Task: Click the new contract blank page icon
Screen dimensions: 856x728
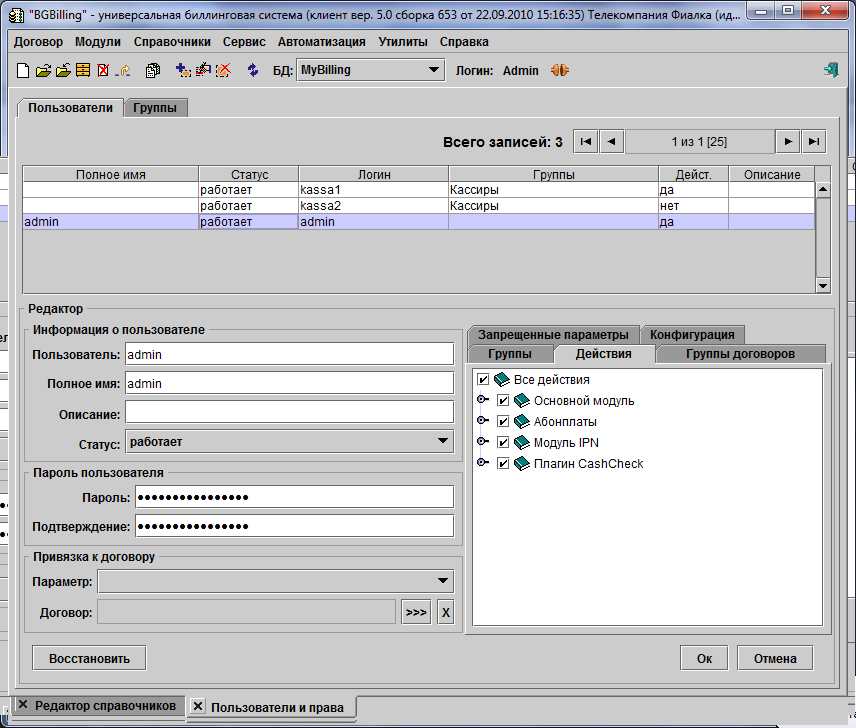Action: click(x=22, y=70)
